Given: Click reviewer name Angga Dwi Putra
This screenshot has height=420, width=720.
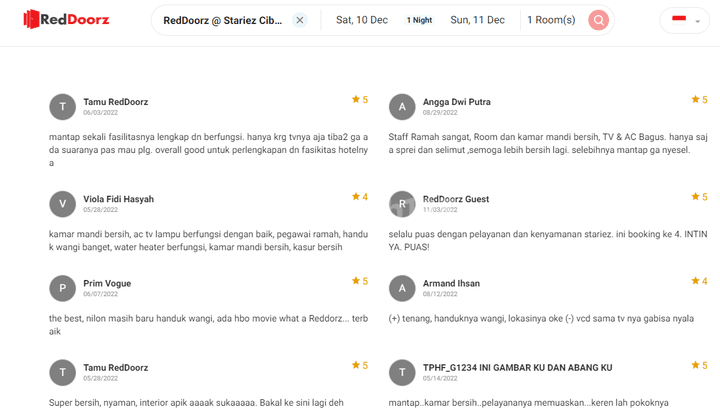Looking at the screenshot, I should [456, 102].
